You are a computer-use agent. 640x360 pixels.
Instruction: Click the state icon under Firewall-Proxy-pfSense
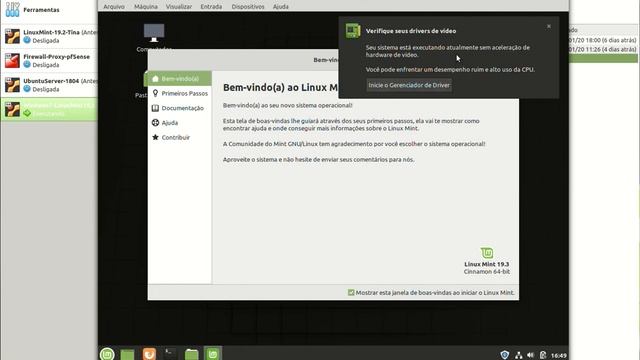coord(27,64)
